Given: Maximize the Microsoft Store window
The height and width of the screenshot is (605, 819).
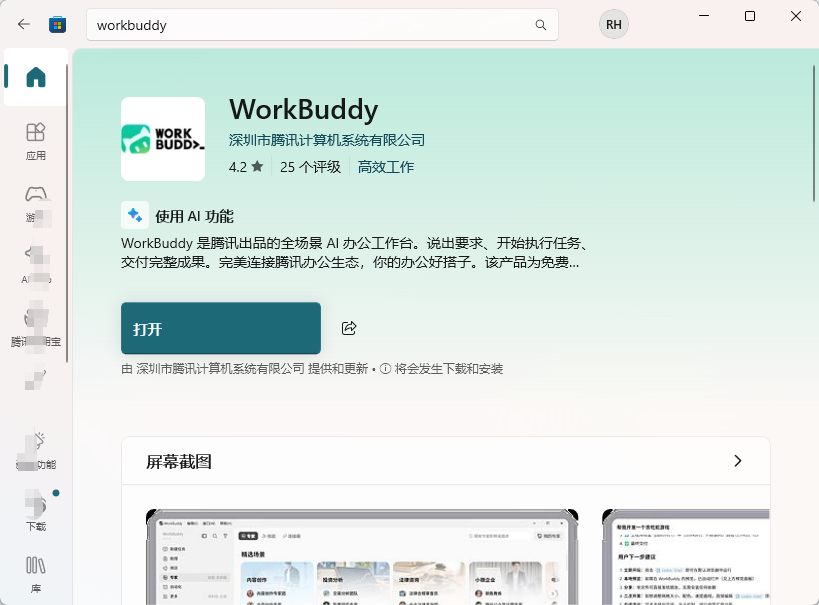Looking at the screenshot, I should pyautogui.click(x=750, y=16).
